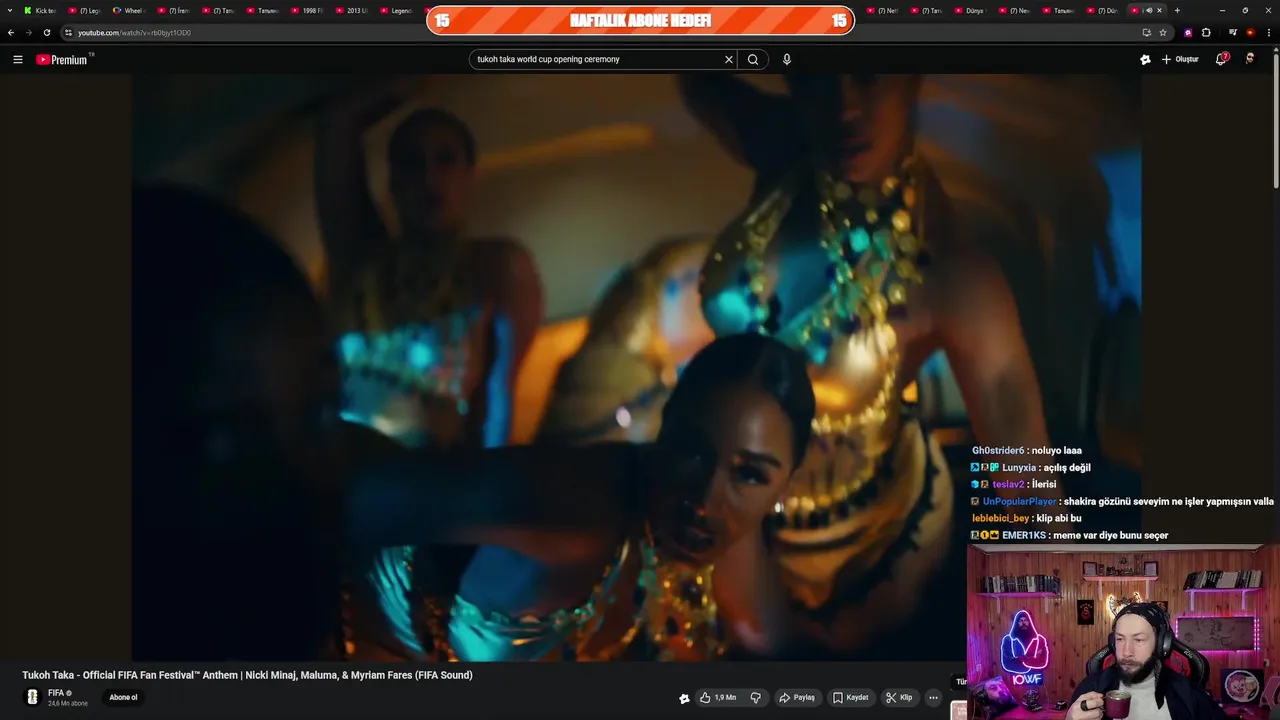Switch to the Kick tab
Screen dimensions: 1280x720
pos(40,10)
